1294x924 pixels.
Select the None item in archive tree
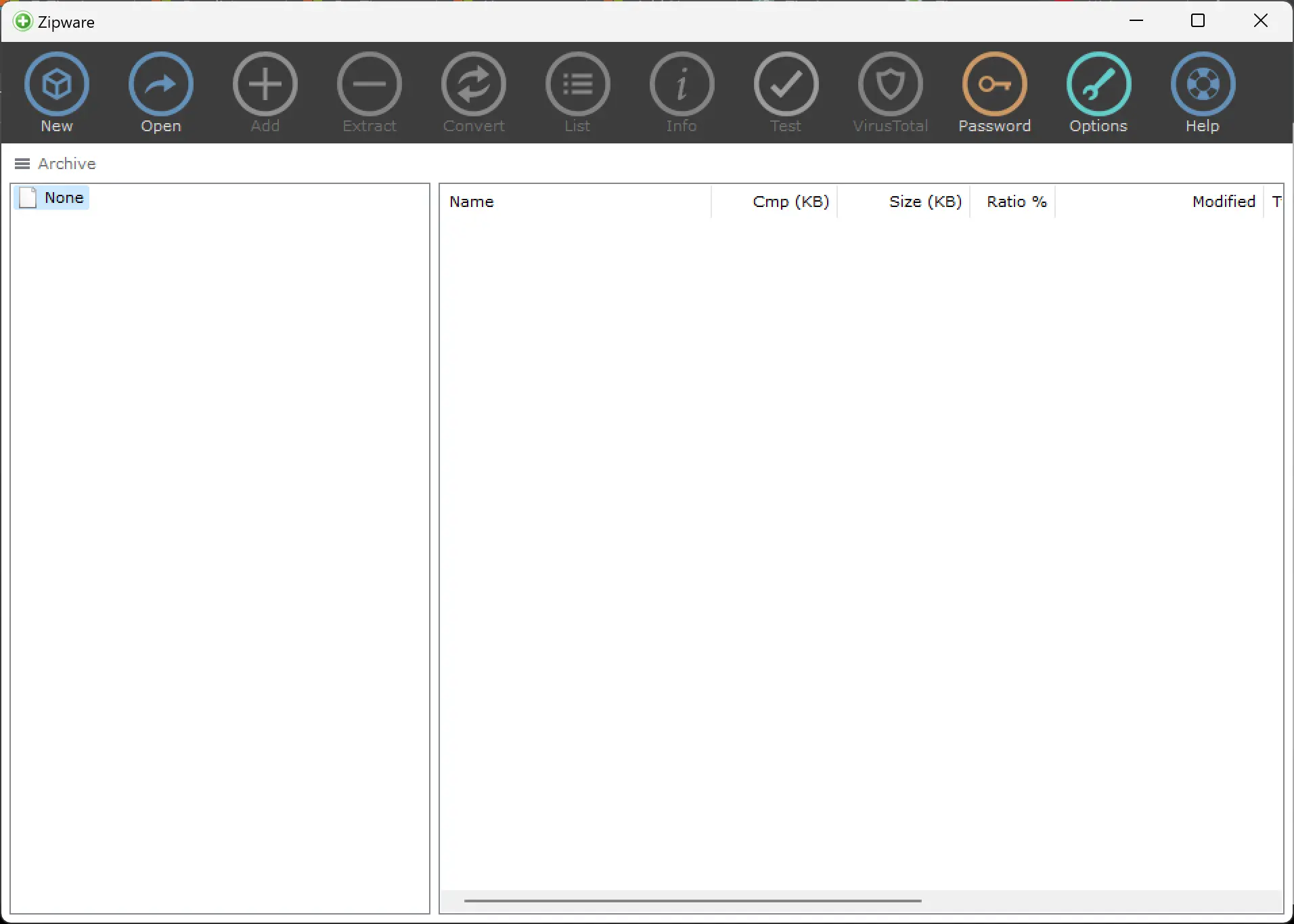point(52,198)
